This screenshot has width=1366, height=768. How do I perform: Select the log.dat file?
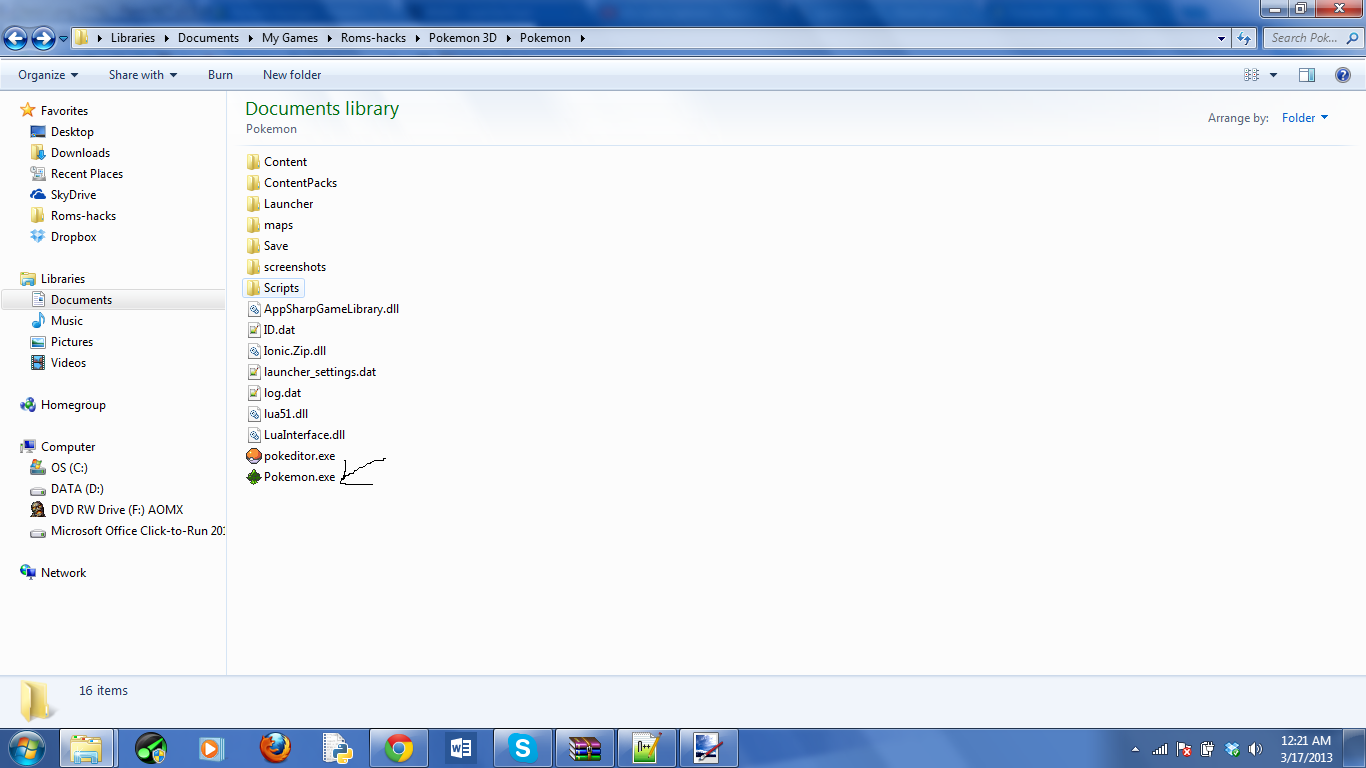pyautogui.click(x=275, y=393)
